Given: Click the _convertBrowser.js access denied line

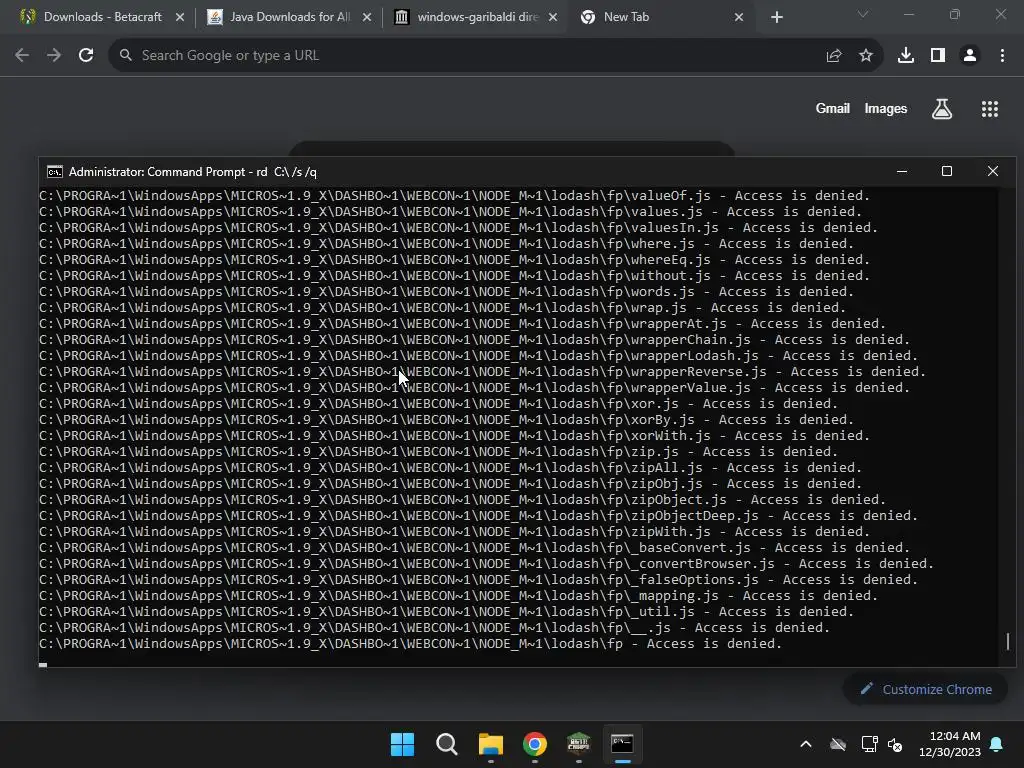Looking at the screenshot, I should coord(487,564).
